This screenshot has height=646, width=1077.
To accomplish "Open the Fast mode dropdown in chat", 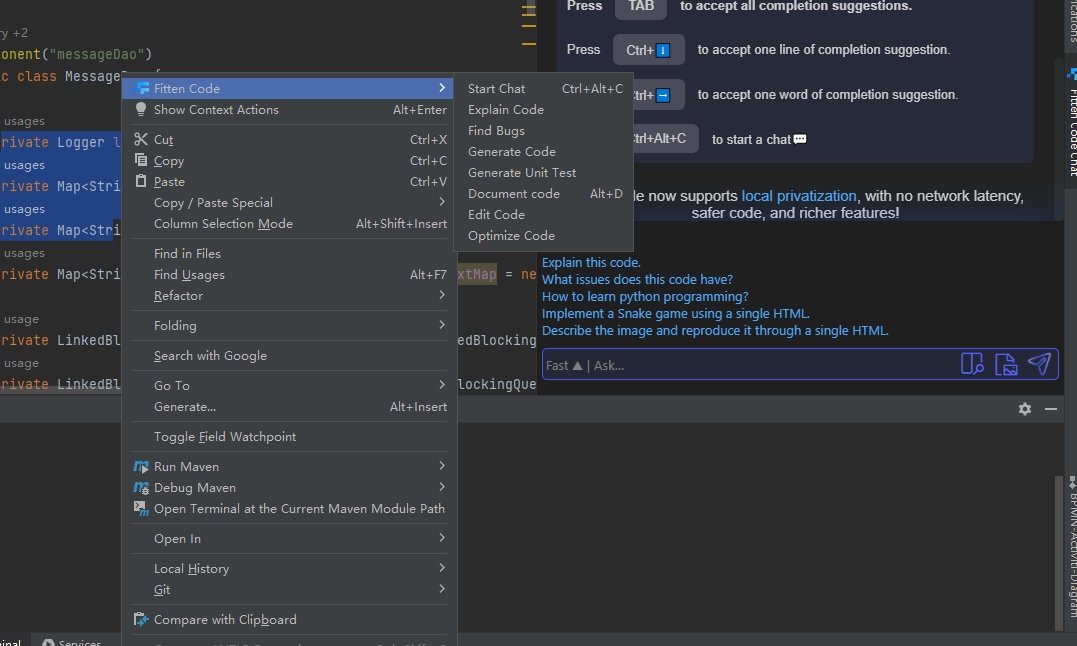I will click(564, 365).
